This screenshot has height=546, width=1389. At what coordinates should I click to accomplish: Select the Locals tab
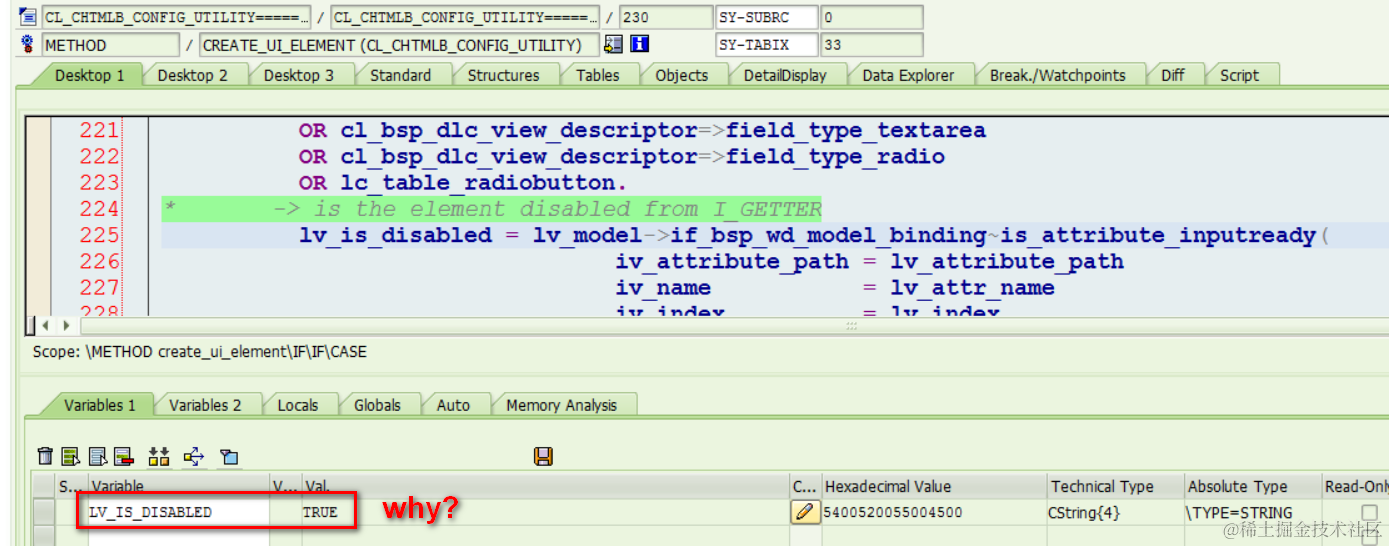click(x=297, y=405)
